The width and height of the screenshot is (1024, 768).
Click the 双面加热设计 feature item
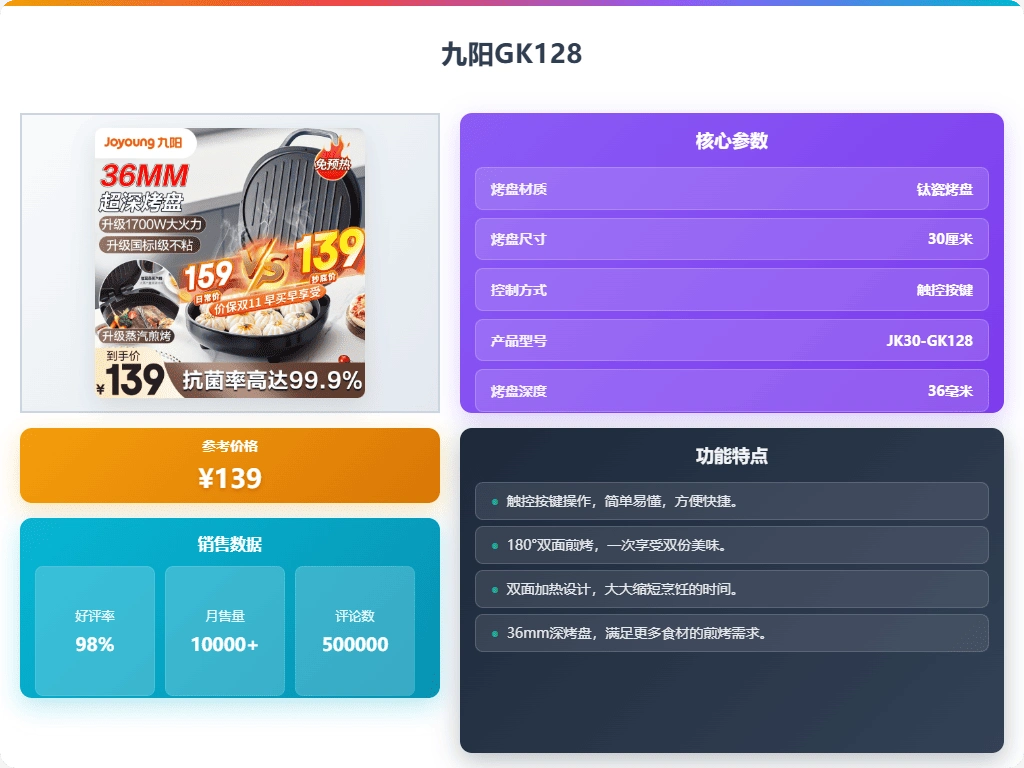pyautogui.click(x=731, y=589)
